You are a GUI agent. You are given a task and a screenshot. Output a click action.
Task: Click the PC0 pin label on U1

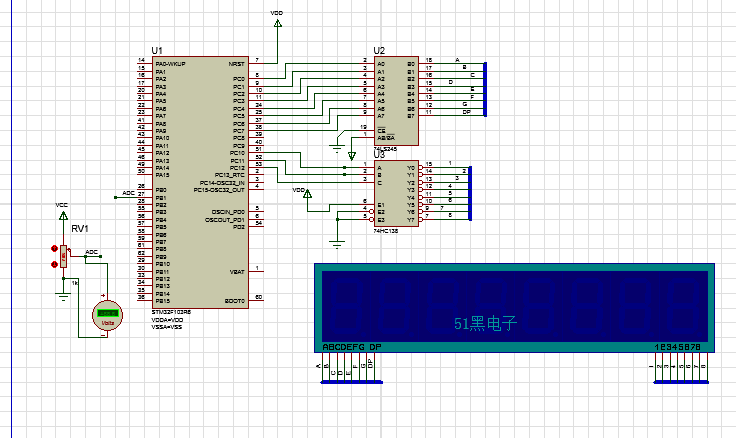coord(238,79)
